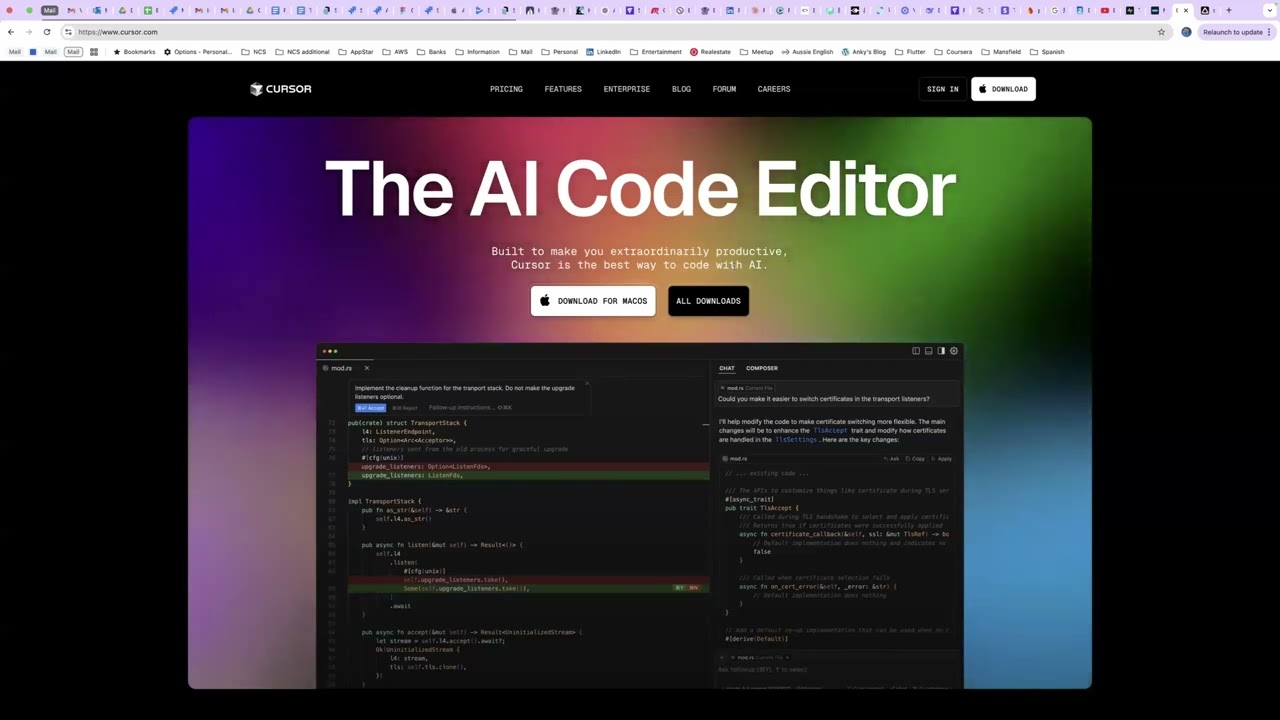This screenshot has height=720, width=1280.
Task: Expand the Spanish bookmark folder
Action: pyautogui.click(x=1047, y=52)
